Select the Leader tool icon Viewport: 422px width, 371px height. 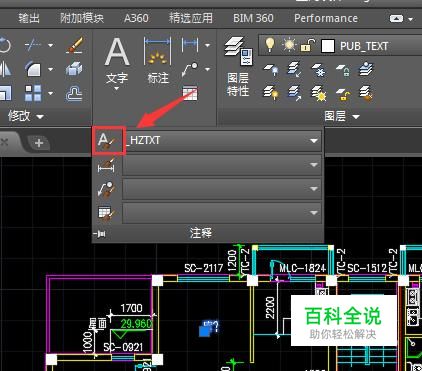[x=190, y=69]
